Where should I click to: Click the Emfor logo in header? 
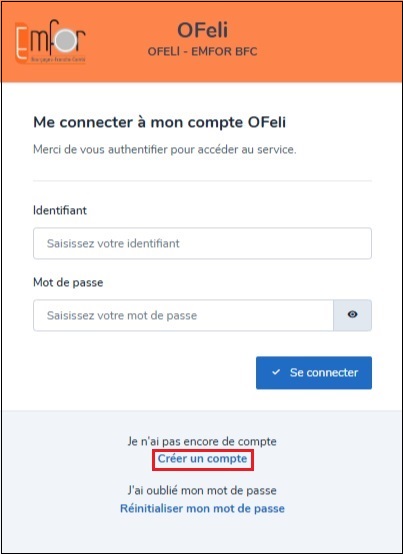[51, 42]
